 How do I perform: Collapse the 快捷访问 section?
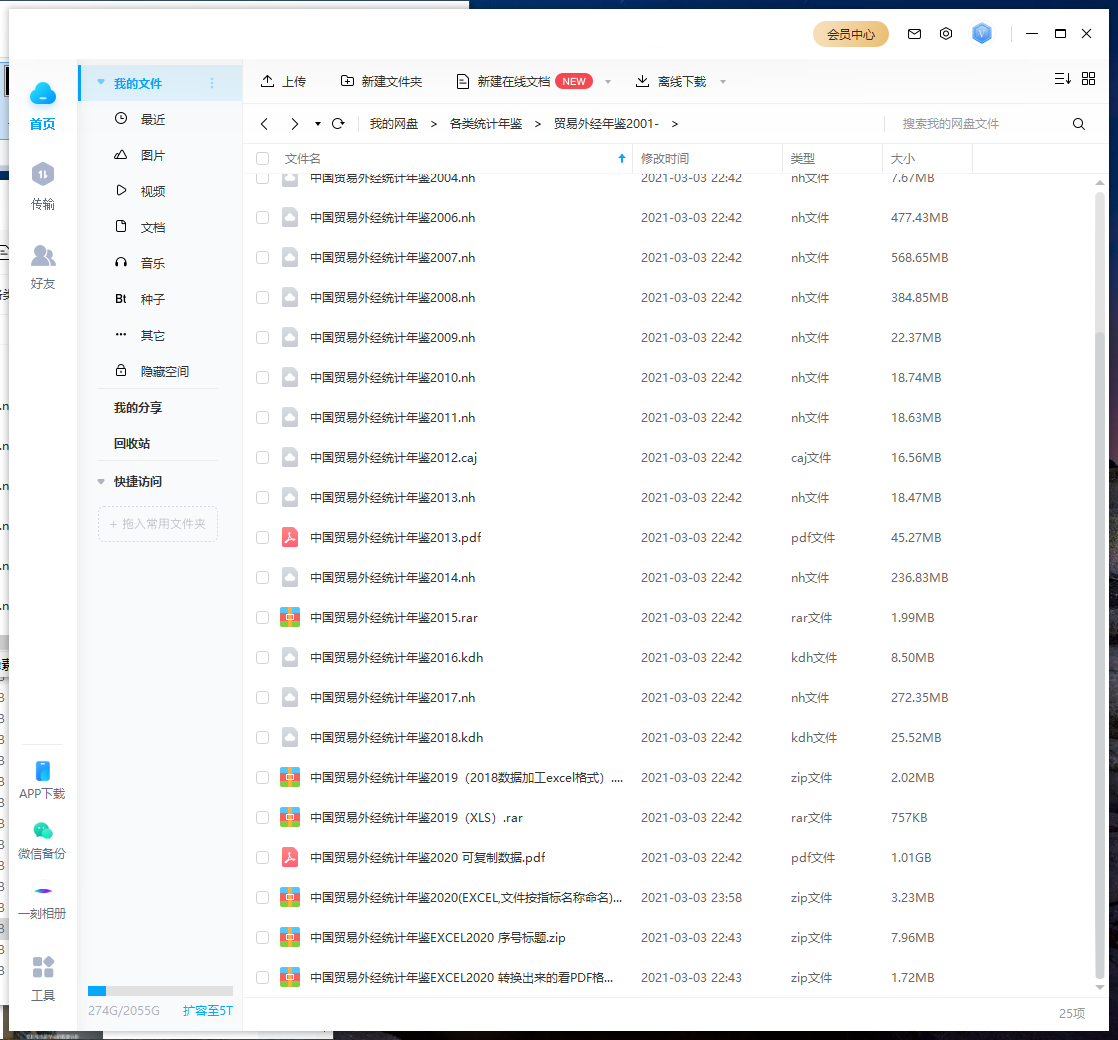click(101, 482)
